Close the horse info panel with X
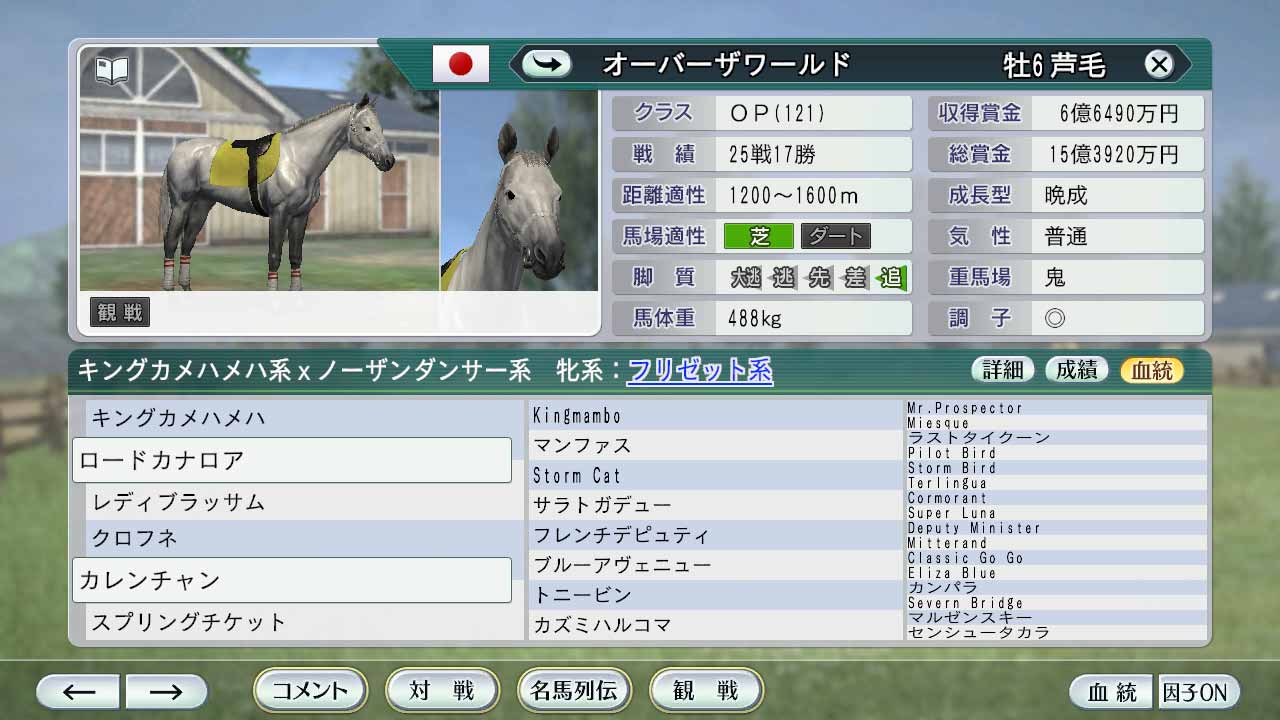 [1158, 65]
